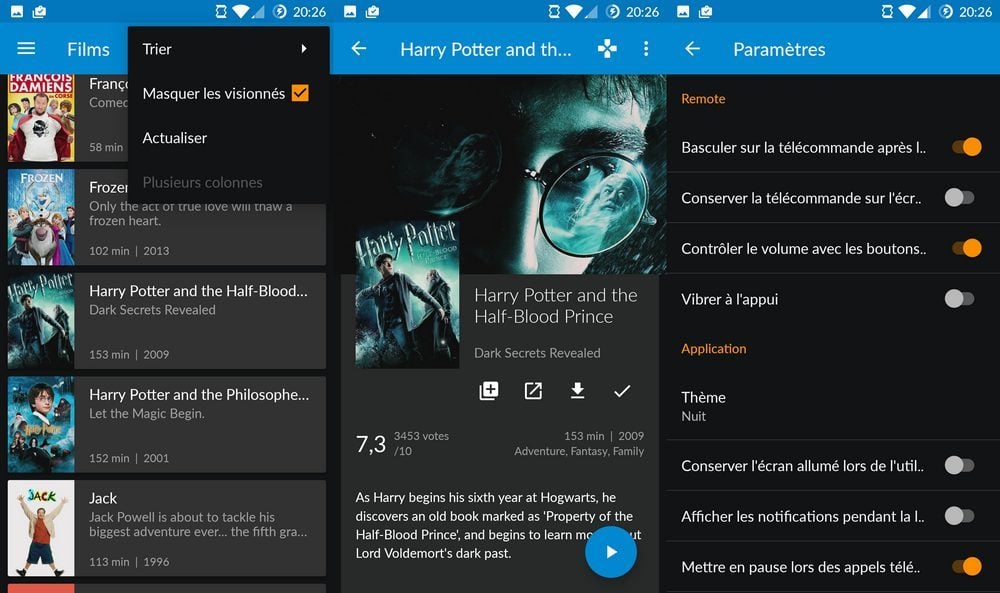Tap François Damiens poster thumbnail
This screenshot has width=1000, height=593.
[x=41, y=118]
